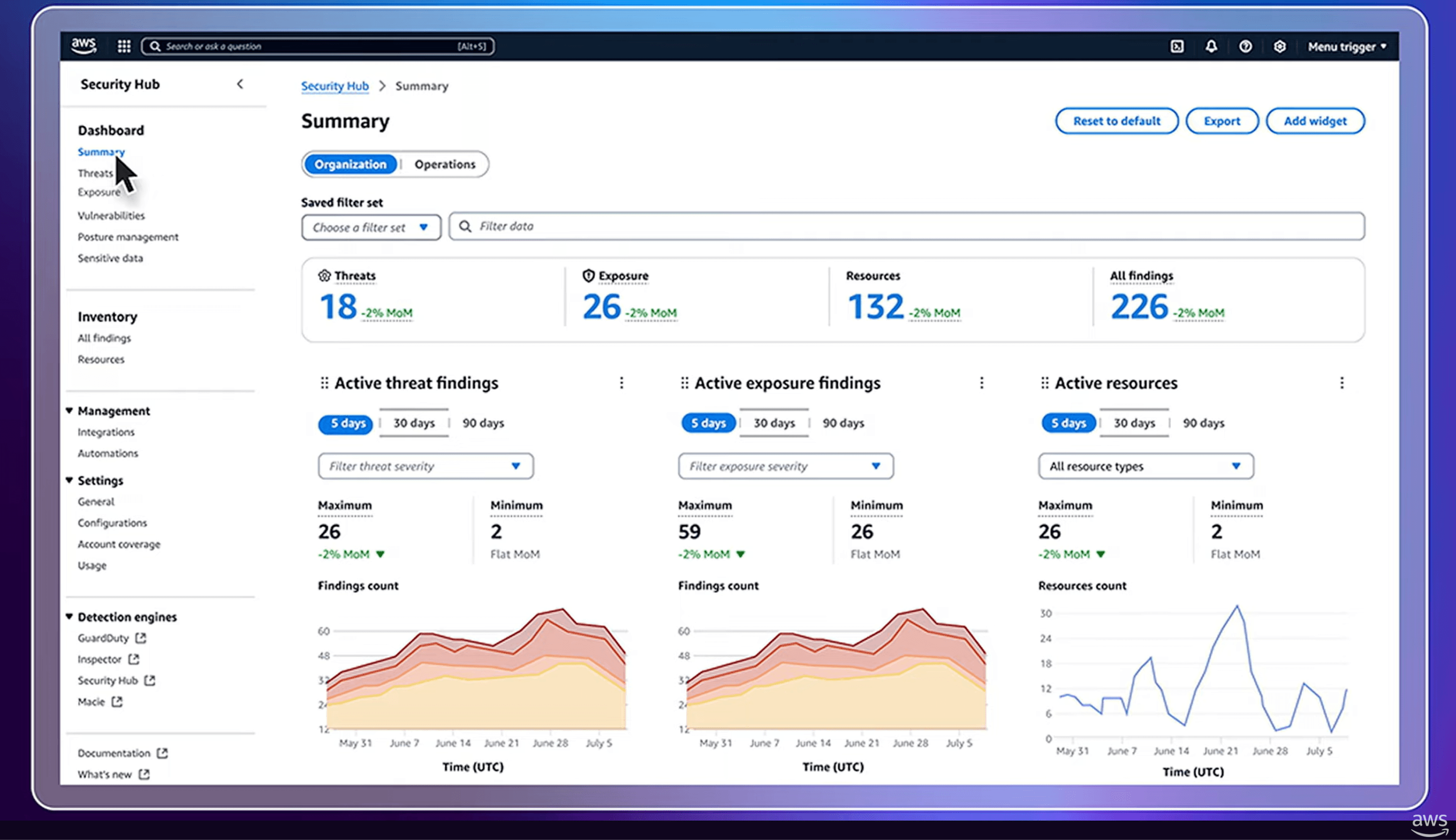Screen dimensions: 1456x840
Task: Open Account coverage under Settings
Action: (119, 544)
